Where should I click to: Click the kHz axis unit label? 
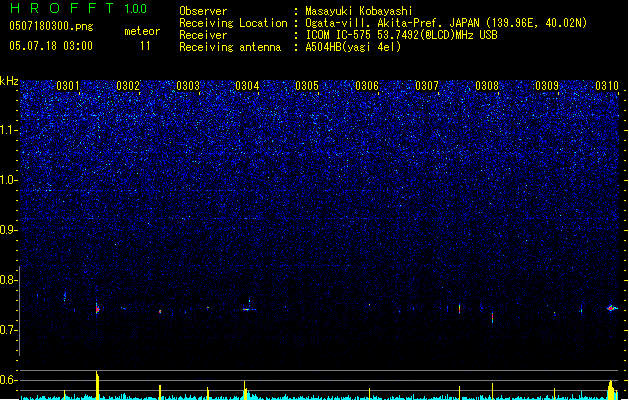coord(9,81)
